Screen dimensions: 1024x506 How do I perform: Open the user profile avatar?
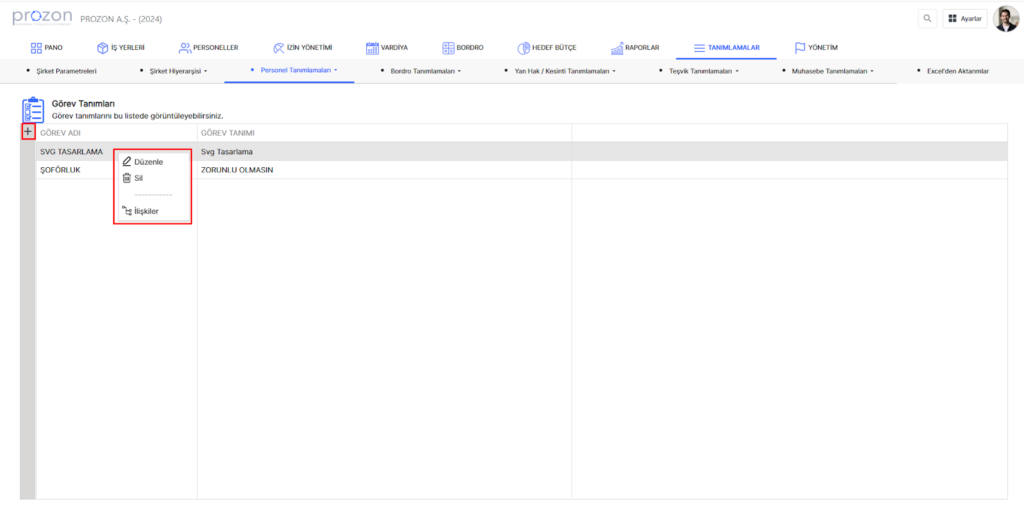coord(1005,18)
